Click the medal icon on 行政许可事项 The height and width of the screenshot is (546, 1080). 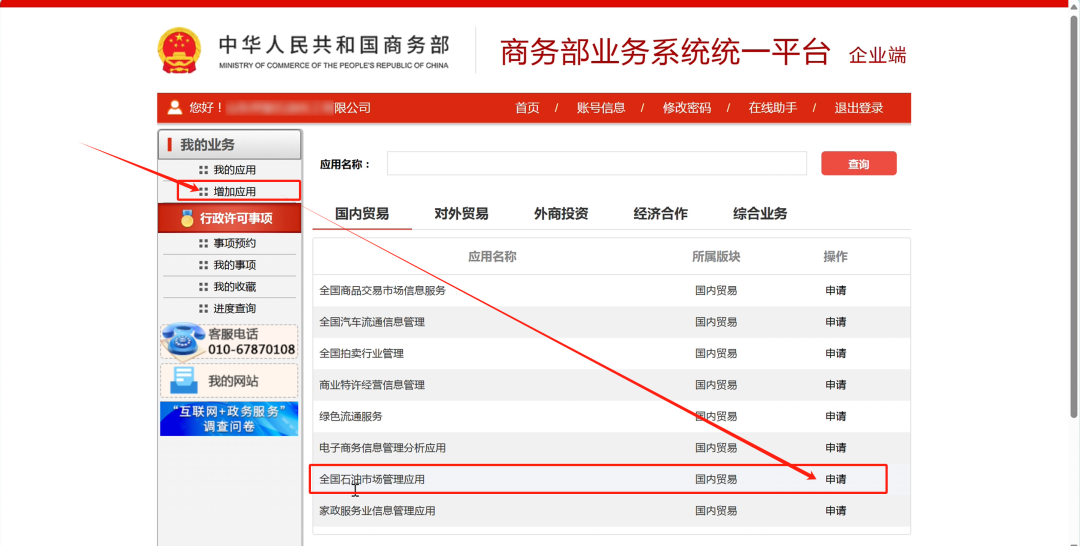click(187, 218)
